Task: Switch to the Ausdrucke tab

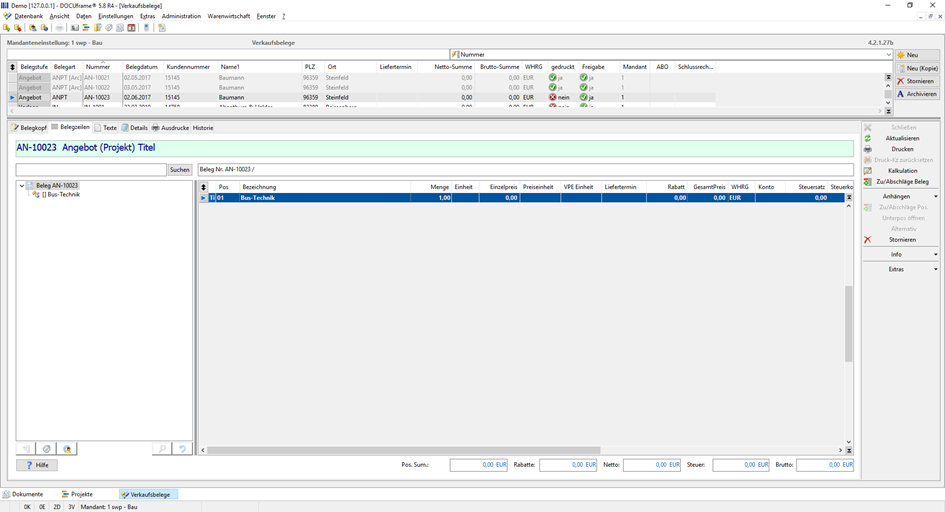Action: coord(171,128)
